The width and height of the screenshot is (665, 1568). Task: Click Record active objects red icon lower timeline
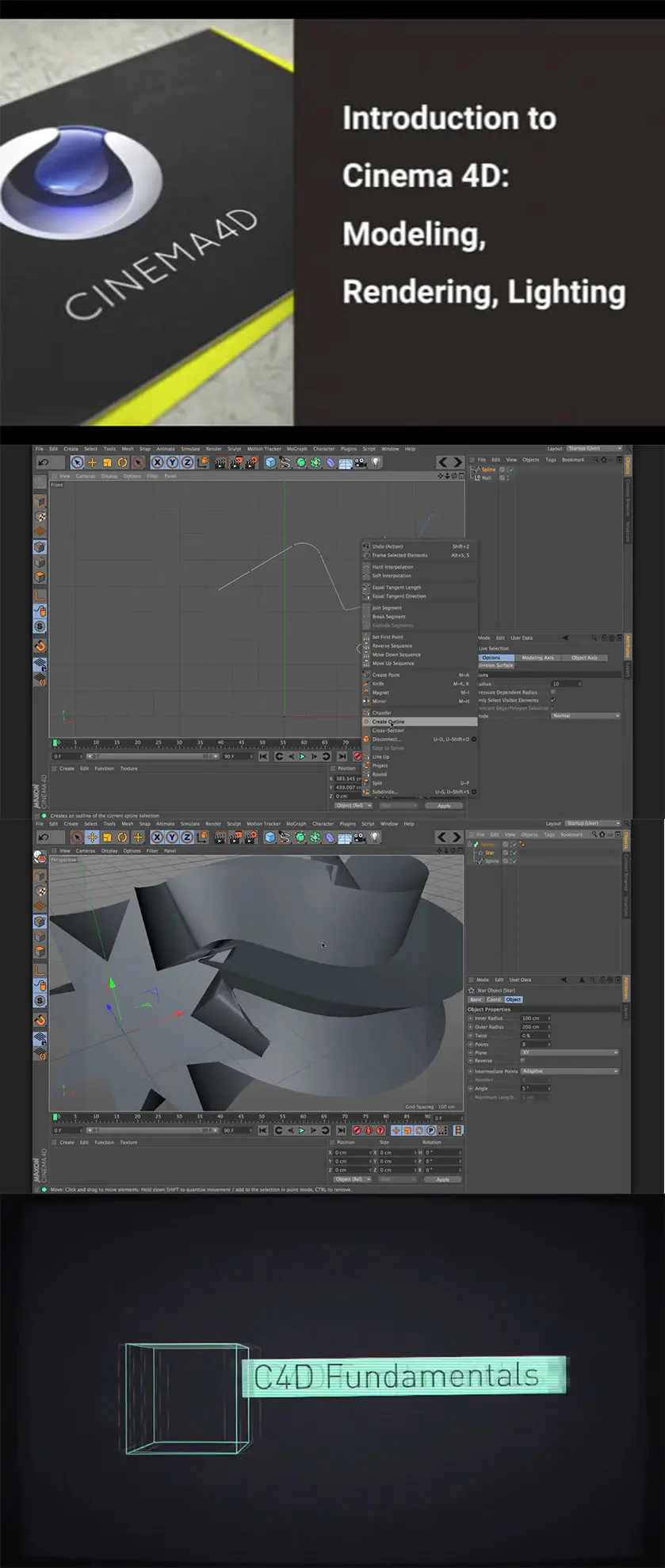click(357, 1130)
